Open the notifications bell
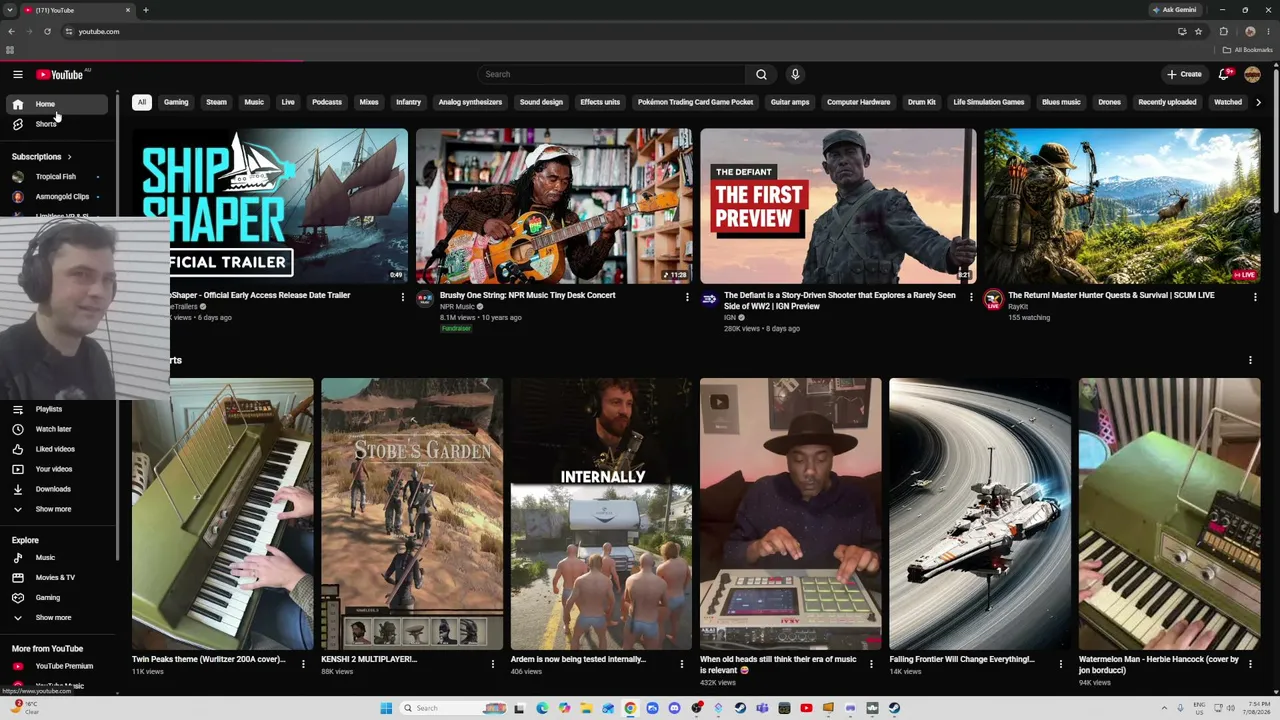Image resolution: width=1280 pixels, height=720 pixels. (1224, 74)
